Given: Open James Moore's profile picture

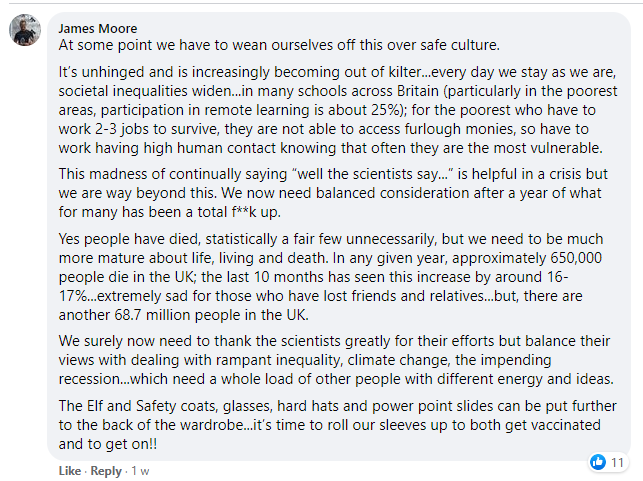Looking at the screenshot, I should [25, 30].
